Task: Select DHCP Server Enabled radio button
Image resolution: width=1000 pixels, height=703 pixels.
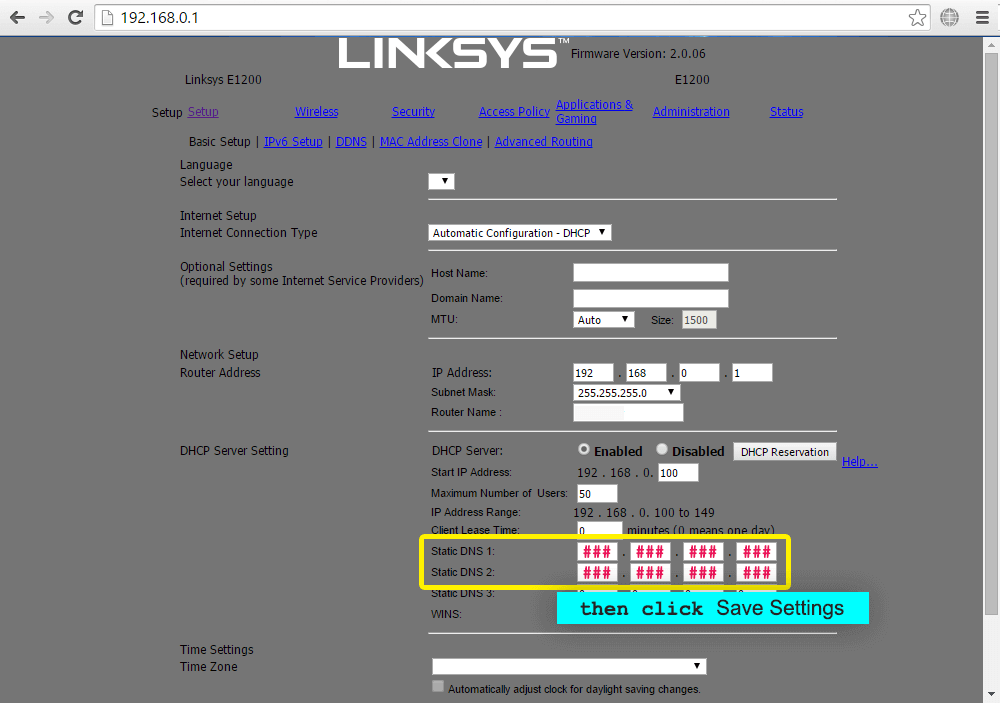Action: (584, 449)
